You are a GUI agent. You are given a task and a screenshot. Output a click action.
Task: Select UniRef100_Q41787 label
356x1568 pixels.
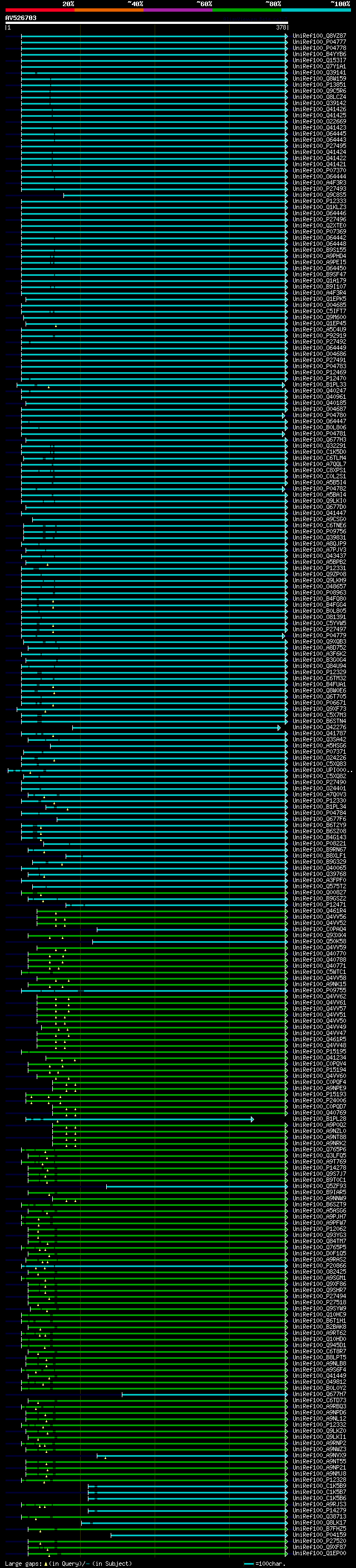pos(319,734)
